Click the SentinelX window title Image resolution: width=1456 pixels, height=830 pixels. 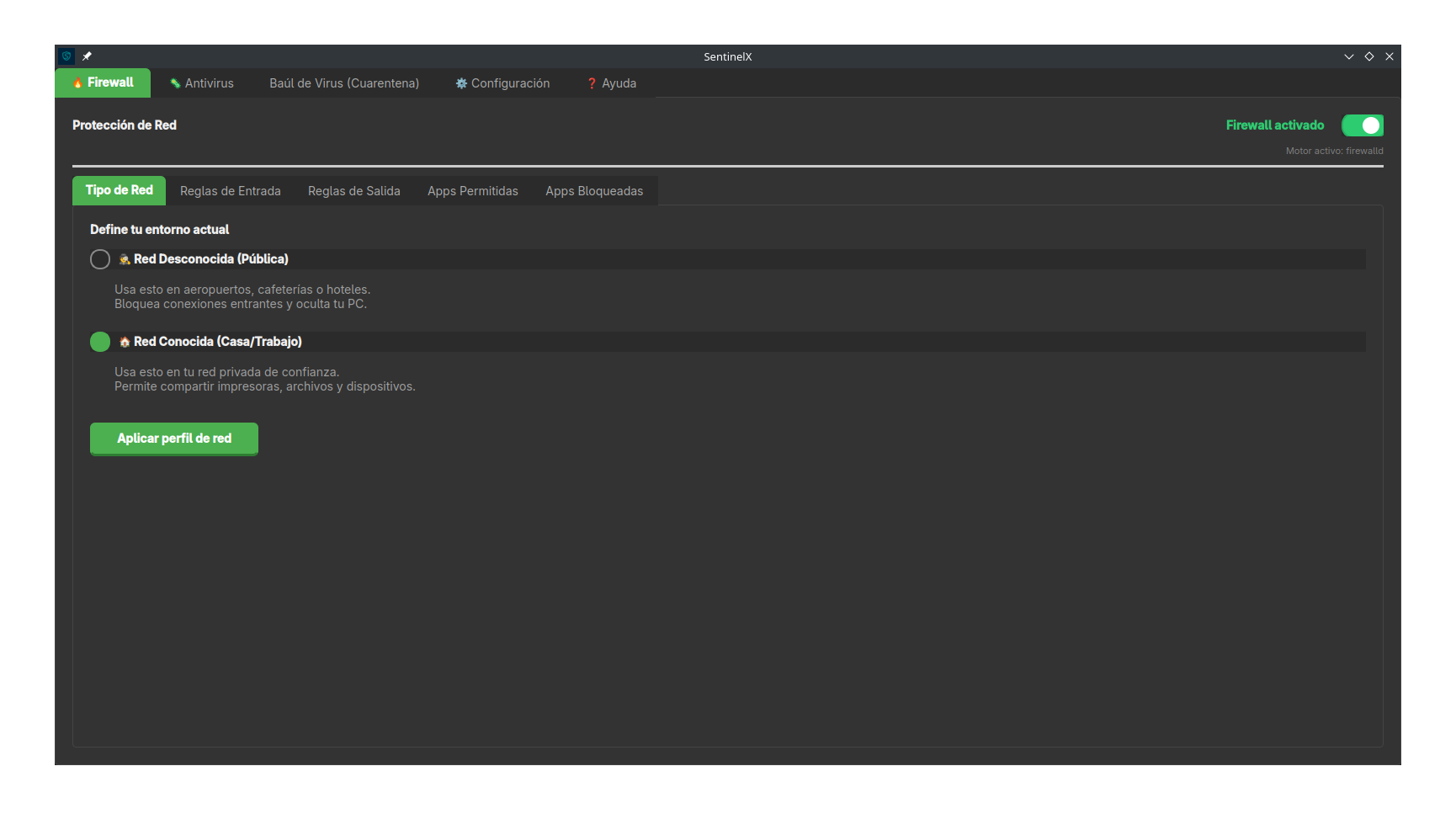(728, 56)
